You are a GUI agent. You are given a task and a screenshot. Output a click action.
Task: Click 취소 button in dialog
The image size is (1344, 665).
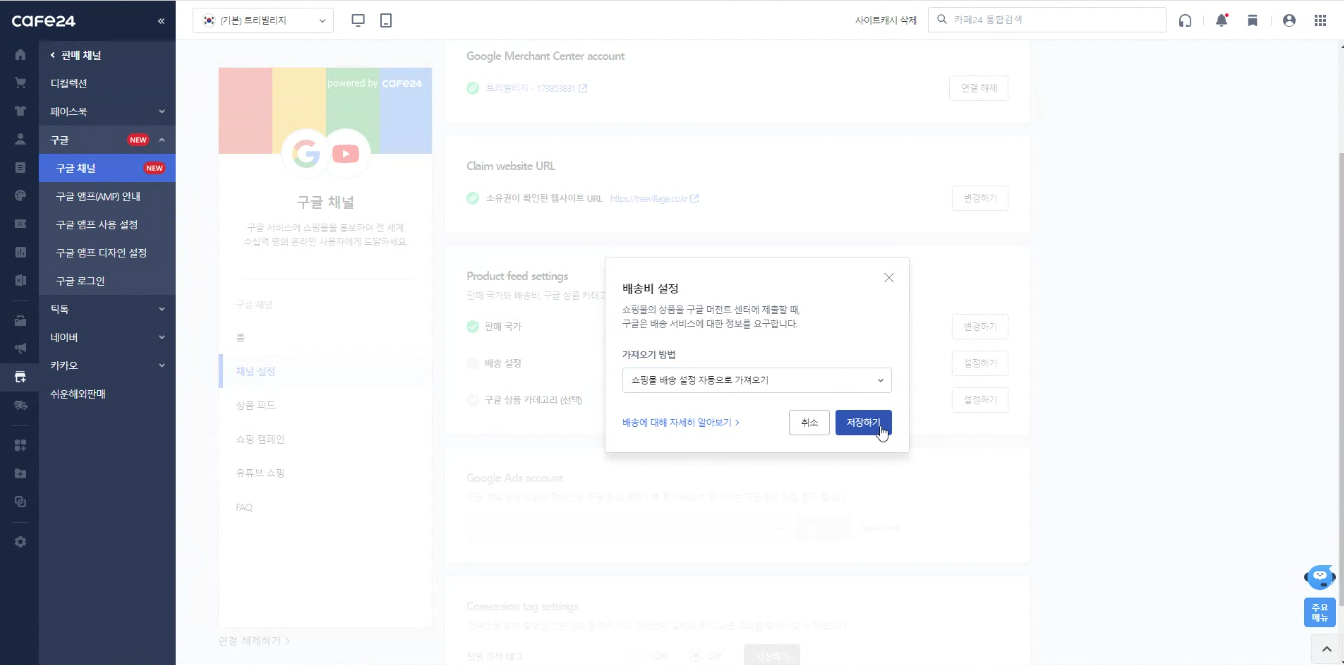[x=808, y=423]
